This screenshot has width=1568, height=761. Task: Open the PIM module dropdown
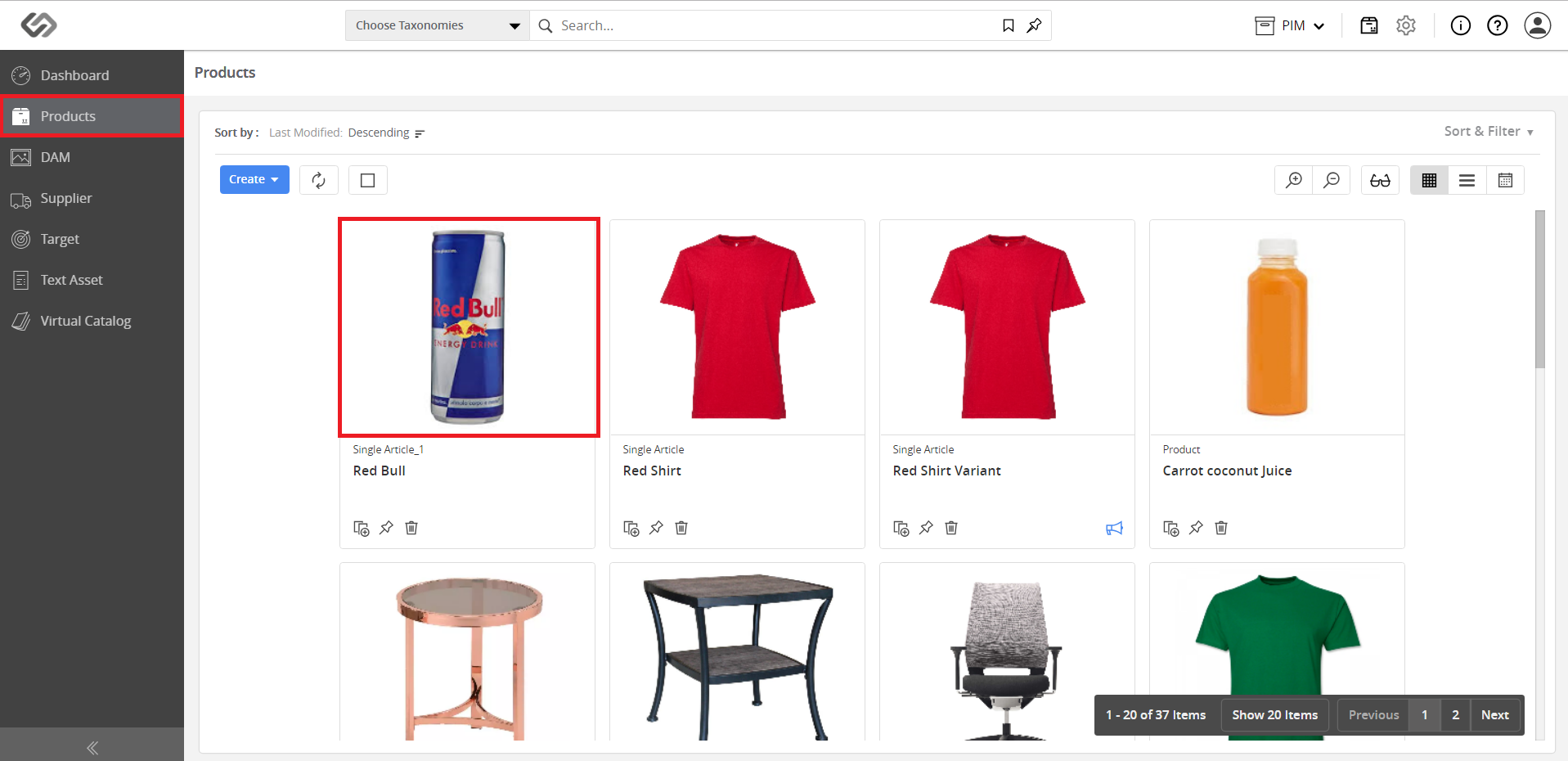coord(1290,25)
